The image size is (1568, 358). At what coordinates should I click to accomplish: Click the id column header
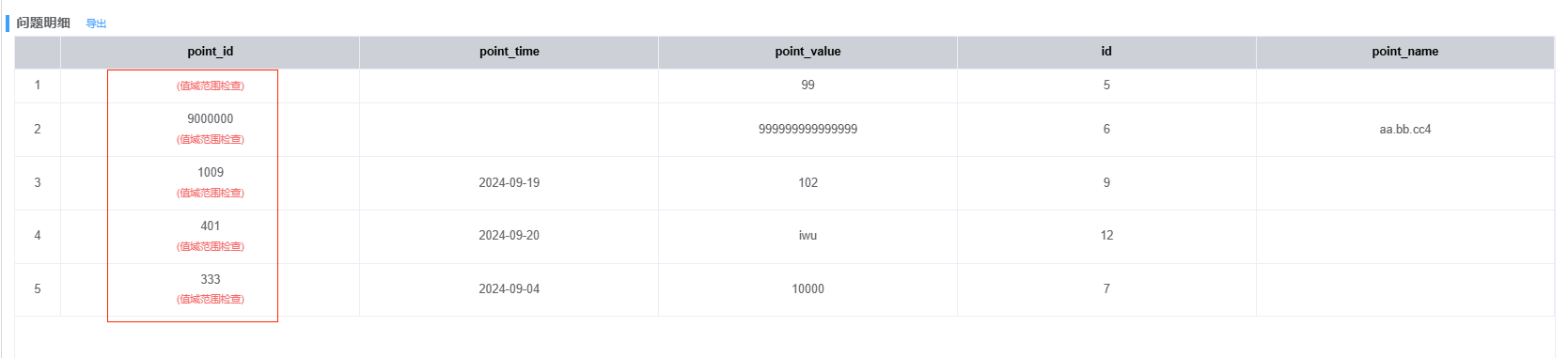tap(1106, 52)
